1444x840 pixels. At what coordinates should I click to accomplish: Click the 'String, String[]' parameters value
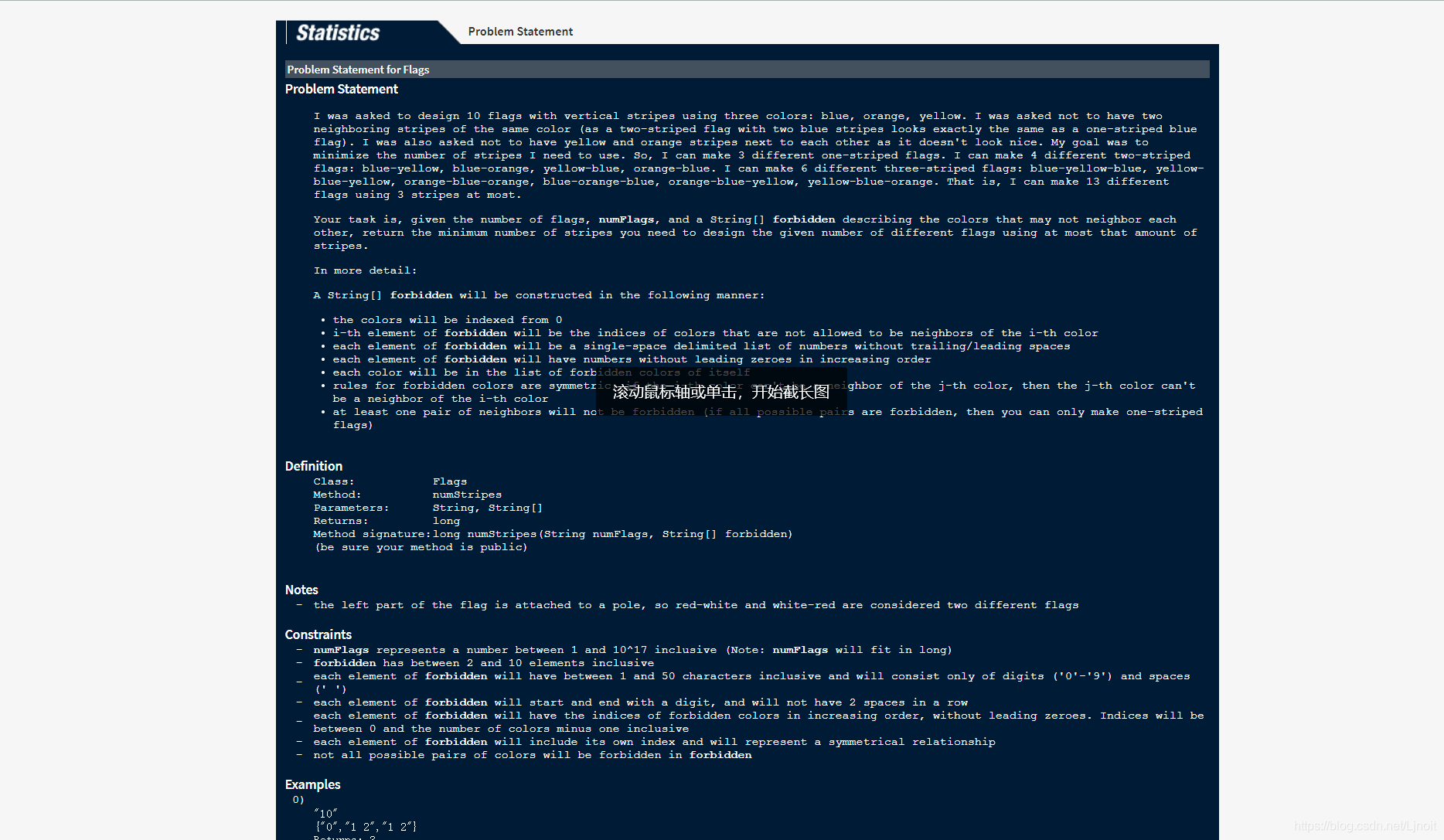pyautogui.click(x=488, y=508)
